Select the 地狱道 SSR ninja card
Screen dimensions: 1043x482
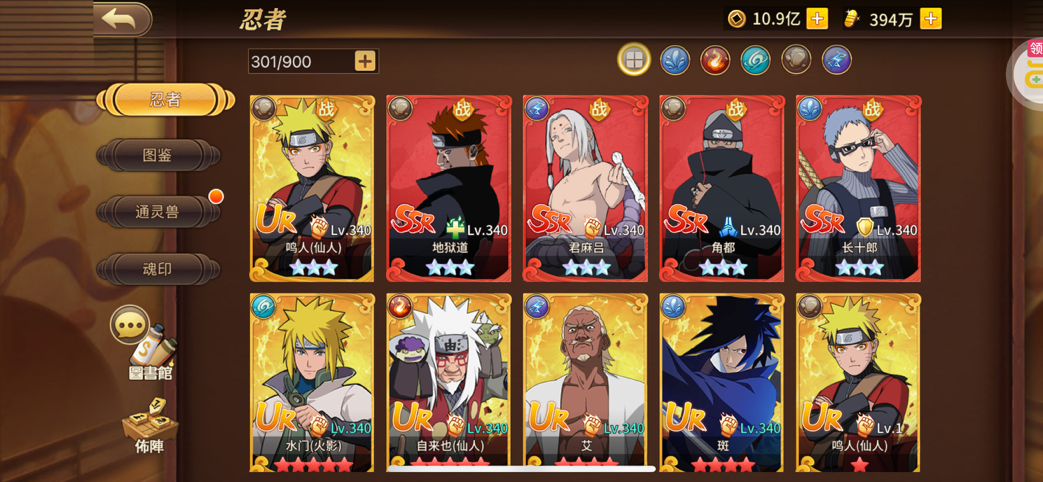click(449, 189)
